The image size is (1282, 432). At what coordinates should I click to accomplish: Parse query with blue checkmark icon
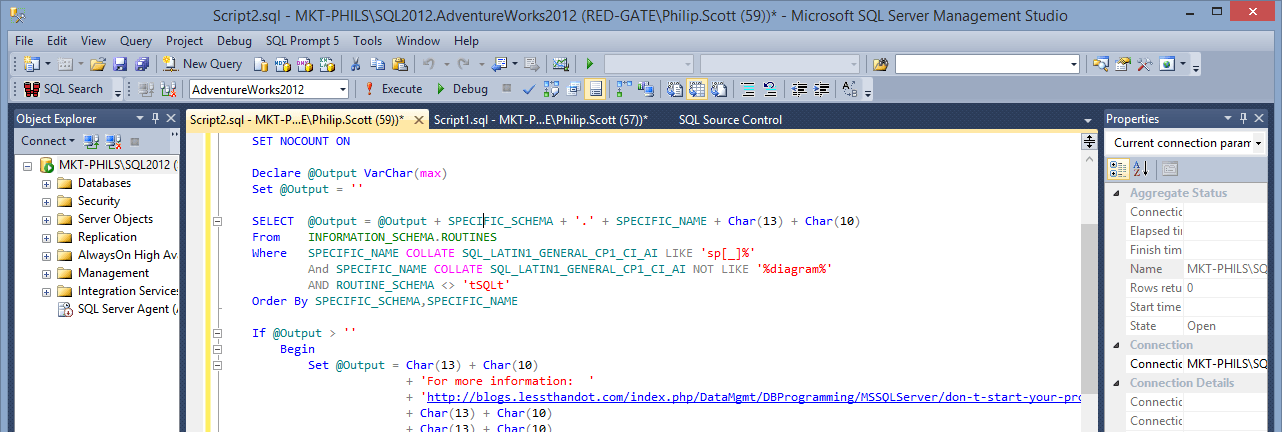coord(528,89)
